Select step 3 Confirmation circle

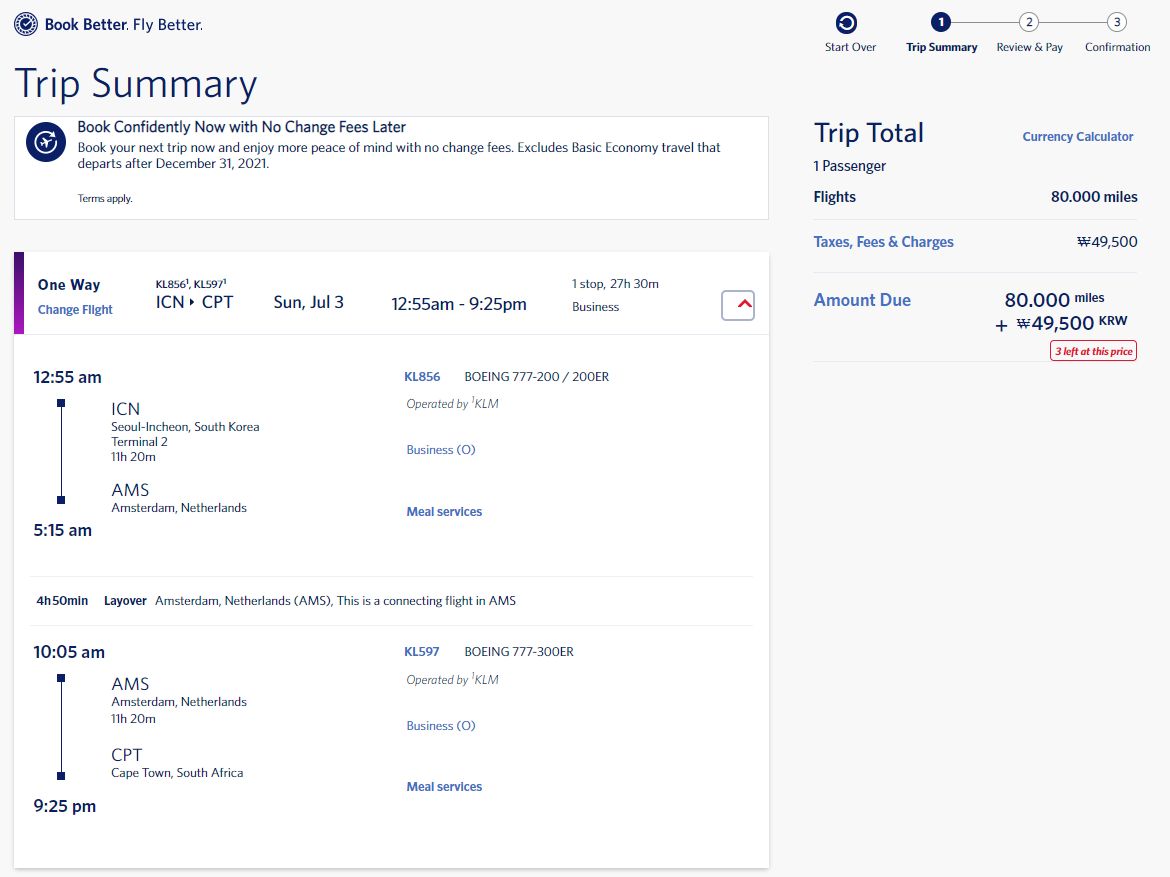(1117, 22)
